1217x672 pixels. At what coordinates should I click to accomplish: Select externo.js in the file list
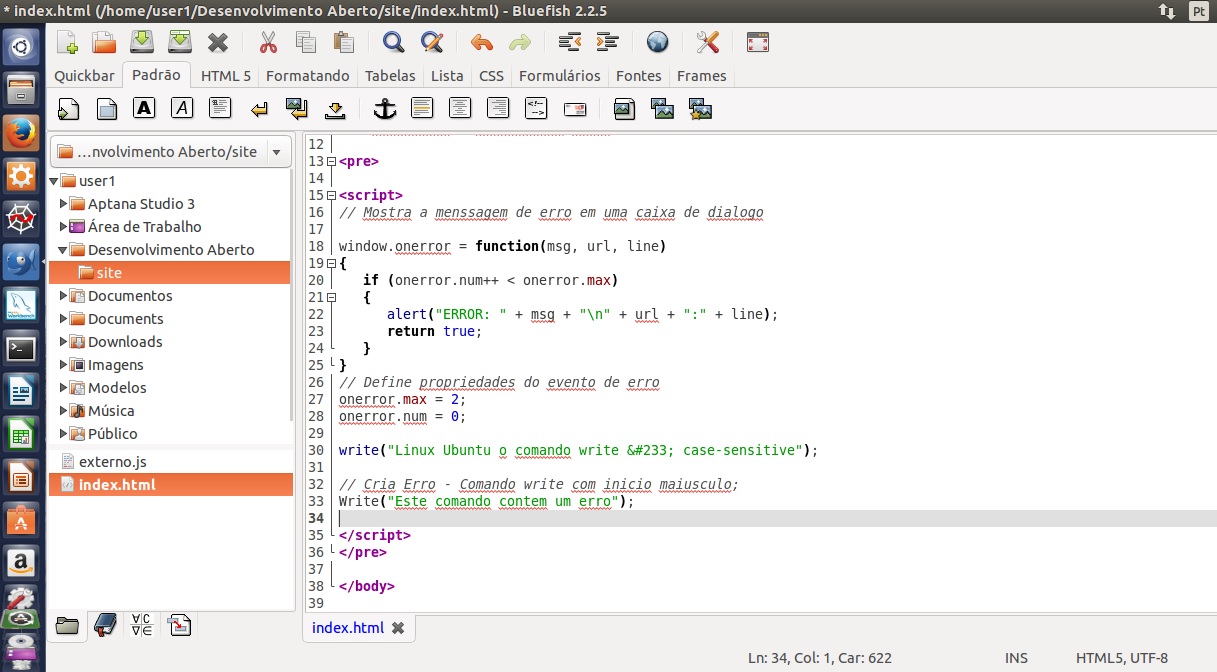coord(113,462)
